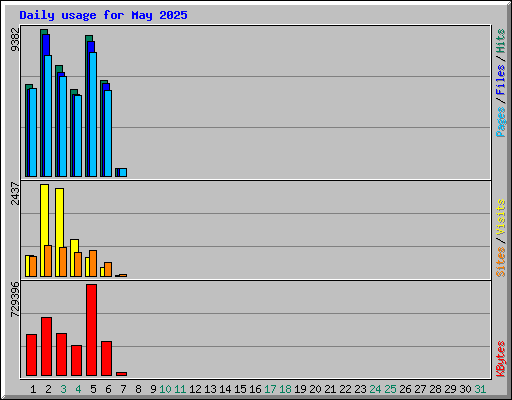
Task: Click the green Hits legend label
Action: coord(500,41)
